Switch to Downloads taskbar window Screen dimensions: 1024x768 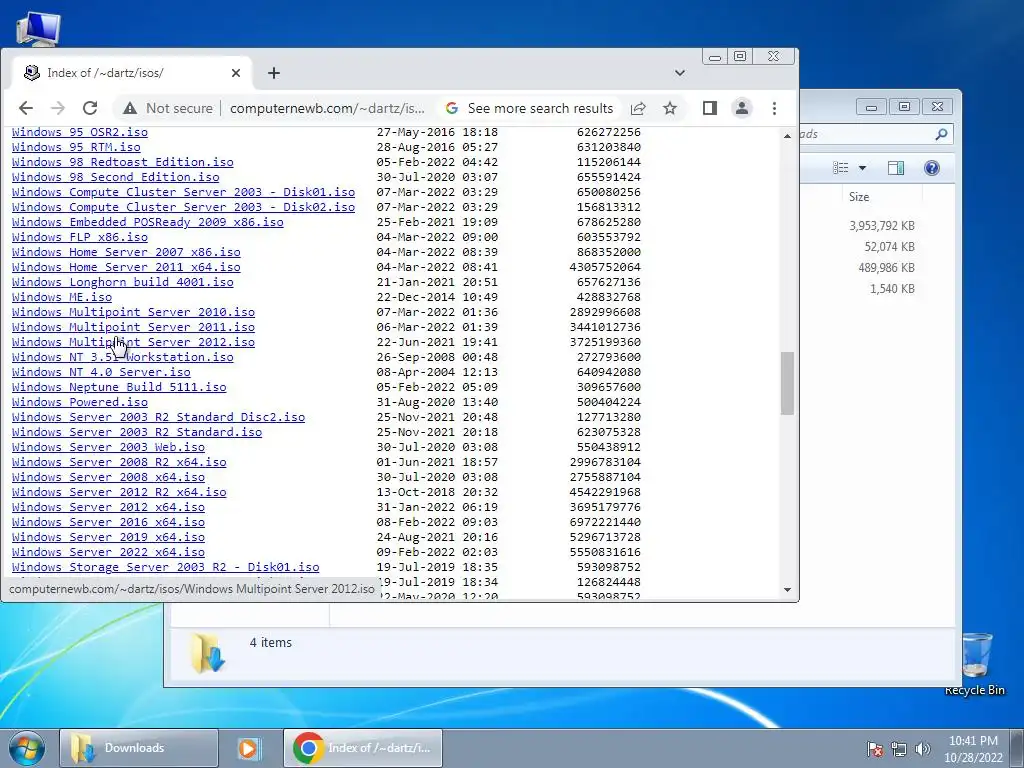(139, 748)
